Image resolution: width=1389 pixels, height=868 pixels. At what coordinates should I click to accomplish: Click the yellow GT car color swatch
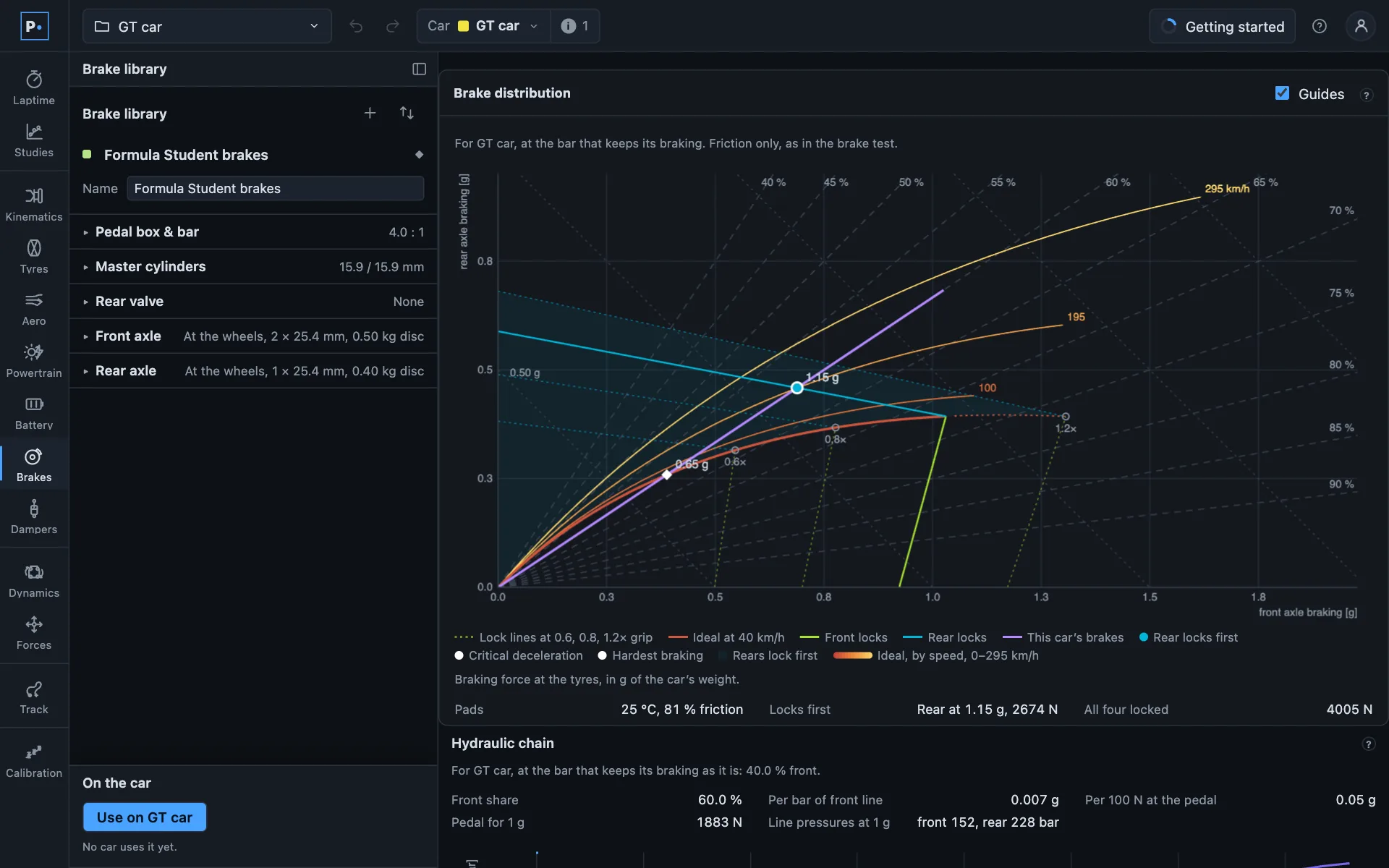point(463,26)
